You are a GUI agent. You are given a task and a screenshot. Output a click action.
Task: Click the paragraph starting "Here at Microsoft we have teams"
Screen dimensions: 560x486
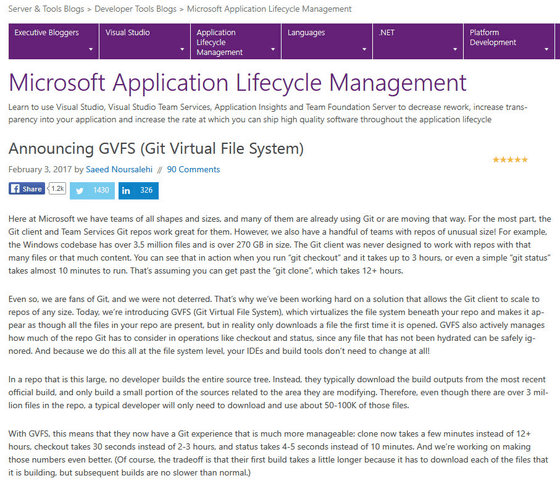[x=280, y=245]
